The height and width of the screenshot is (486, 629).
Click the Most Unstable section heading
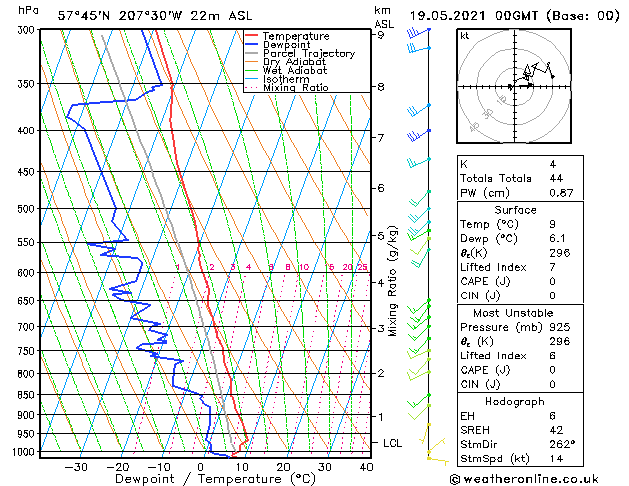[513, 313]
